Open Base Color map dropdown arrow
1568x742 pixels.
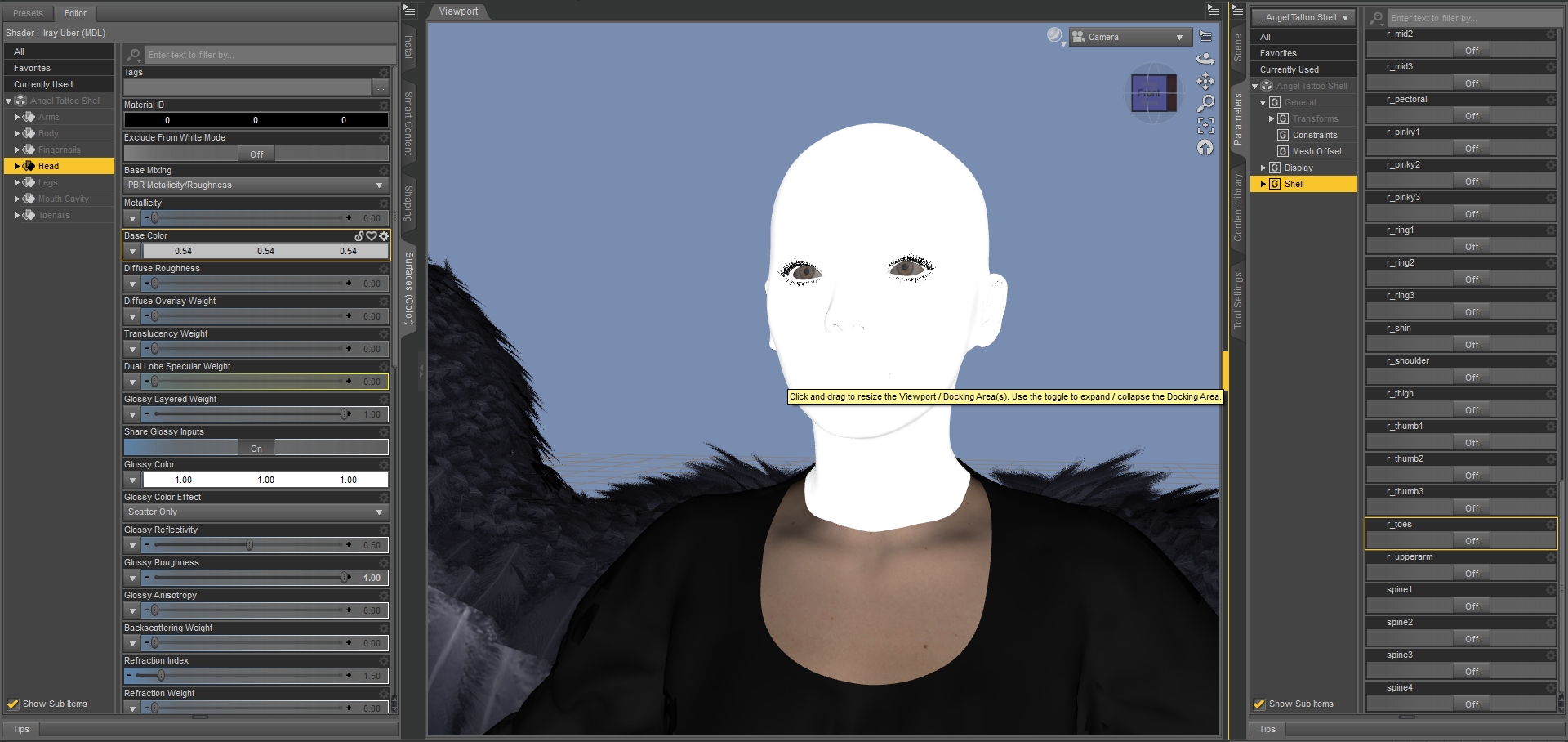point(133,251)
